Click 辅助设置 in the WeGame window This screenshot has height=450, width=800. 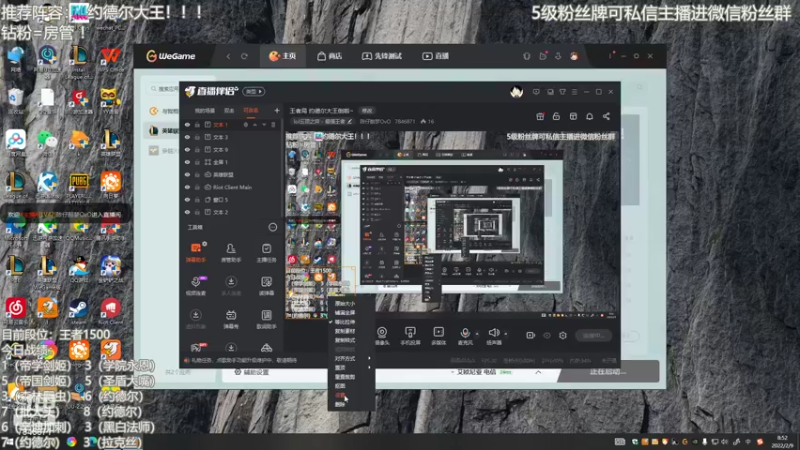click(x=251, y=372)
